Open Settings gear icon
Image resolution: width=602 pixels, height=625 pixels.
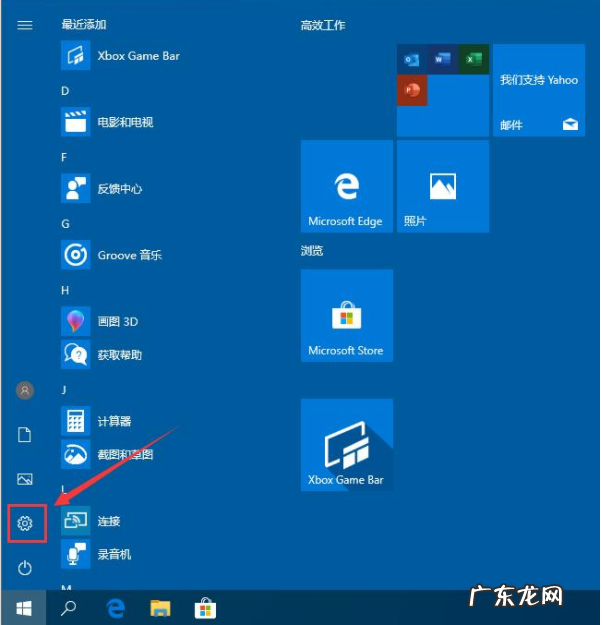coord(25,523)
